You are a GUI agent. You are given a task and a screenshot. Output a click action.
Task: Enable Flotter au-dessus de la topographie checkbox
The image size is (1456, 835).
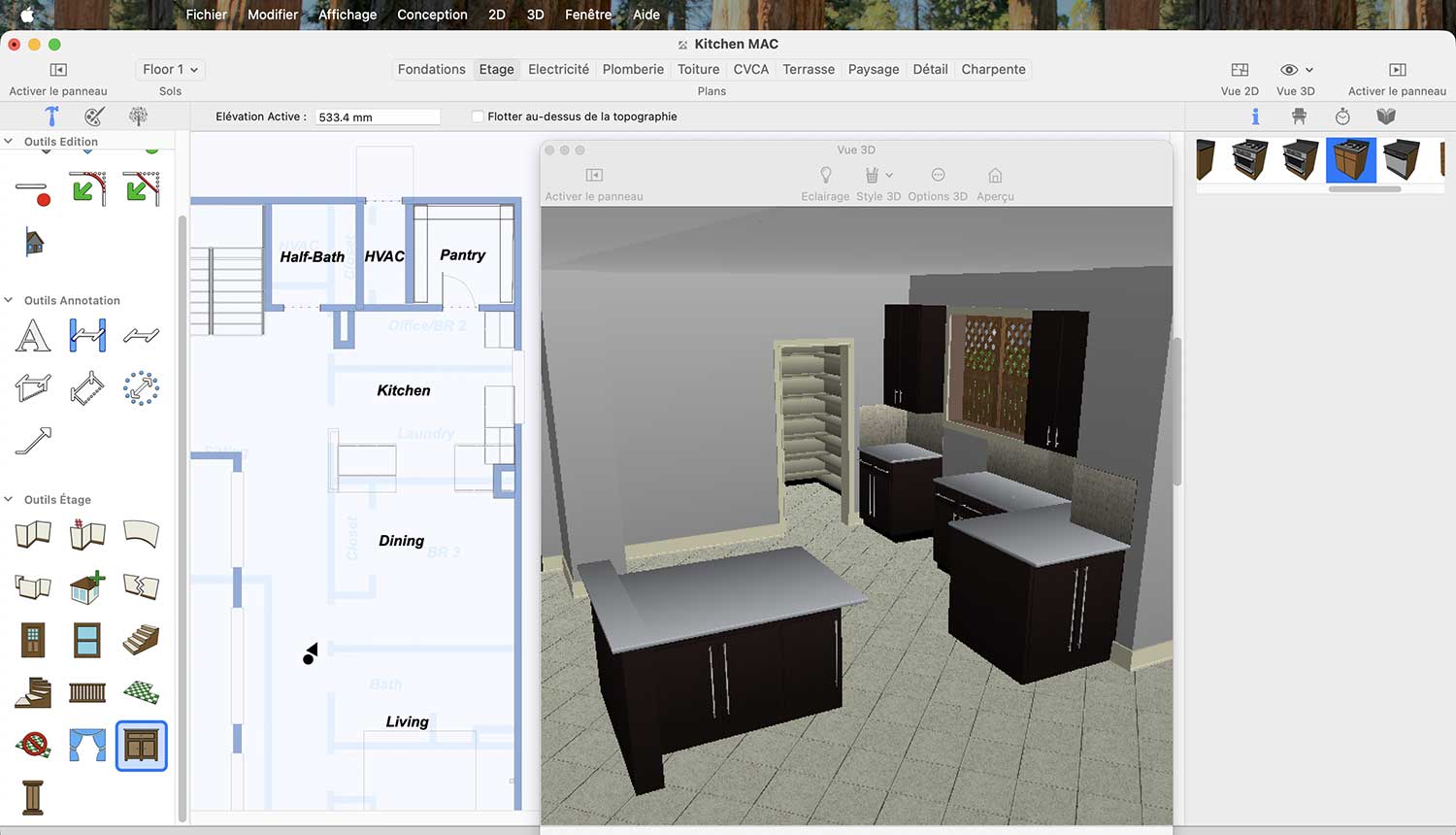pyautogui.click(x=478, y=117)
